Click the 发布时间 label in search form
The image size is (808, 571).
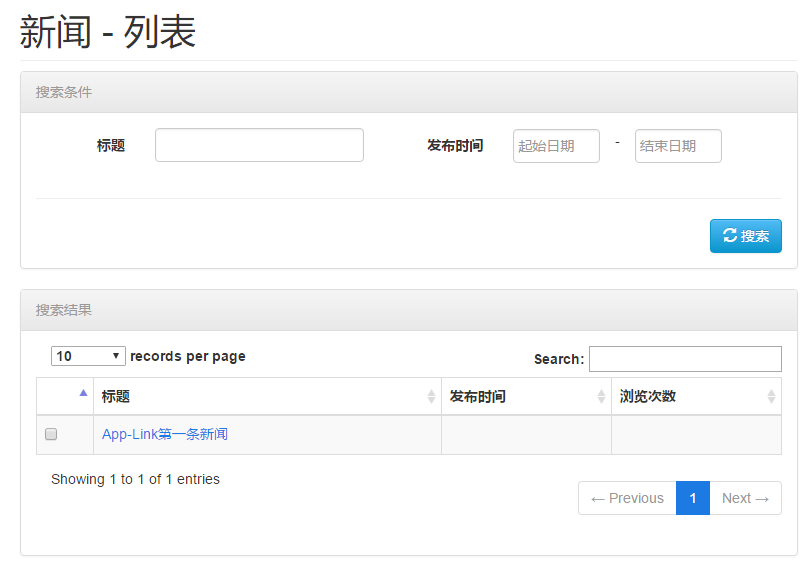455,146
